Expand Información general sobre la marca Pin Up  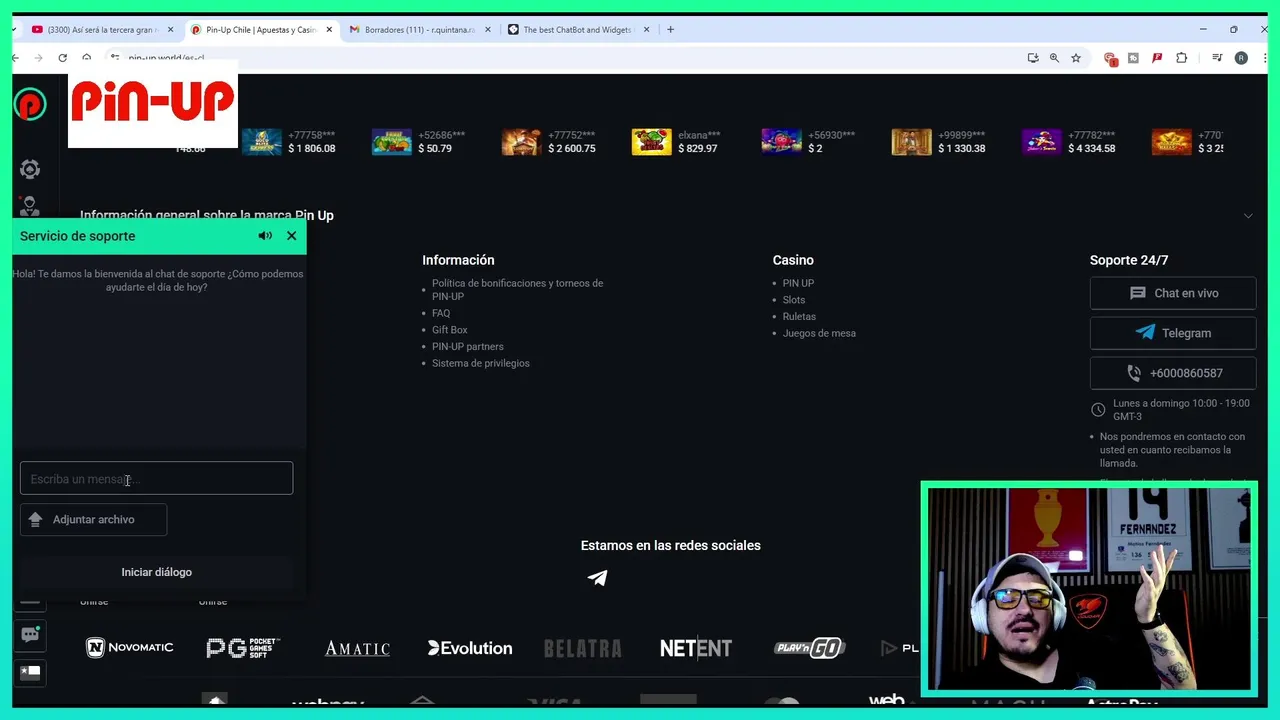click(1247, 216)
